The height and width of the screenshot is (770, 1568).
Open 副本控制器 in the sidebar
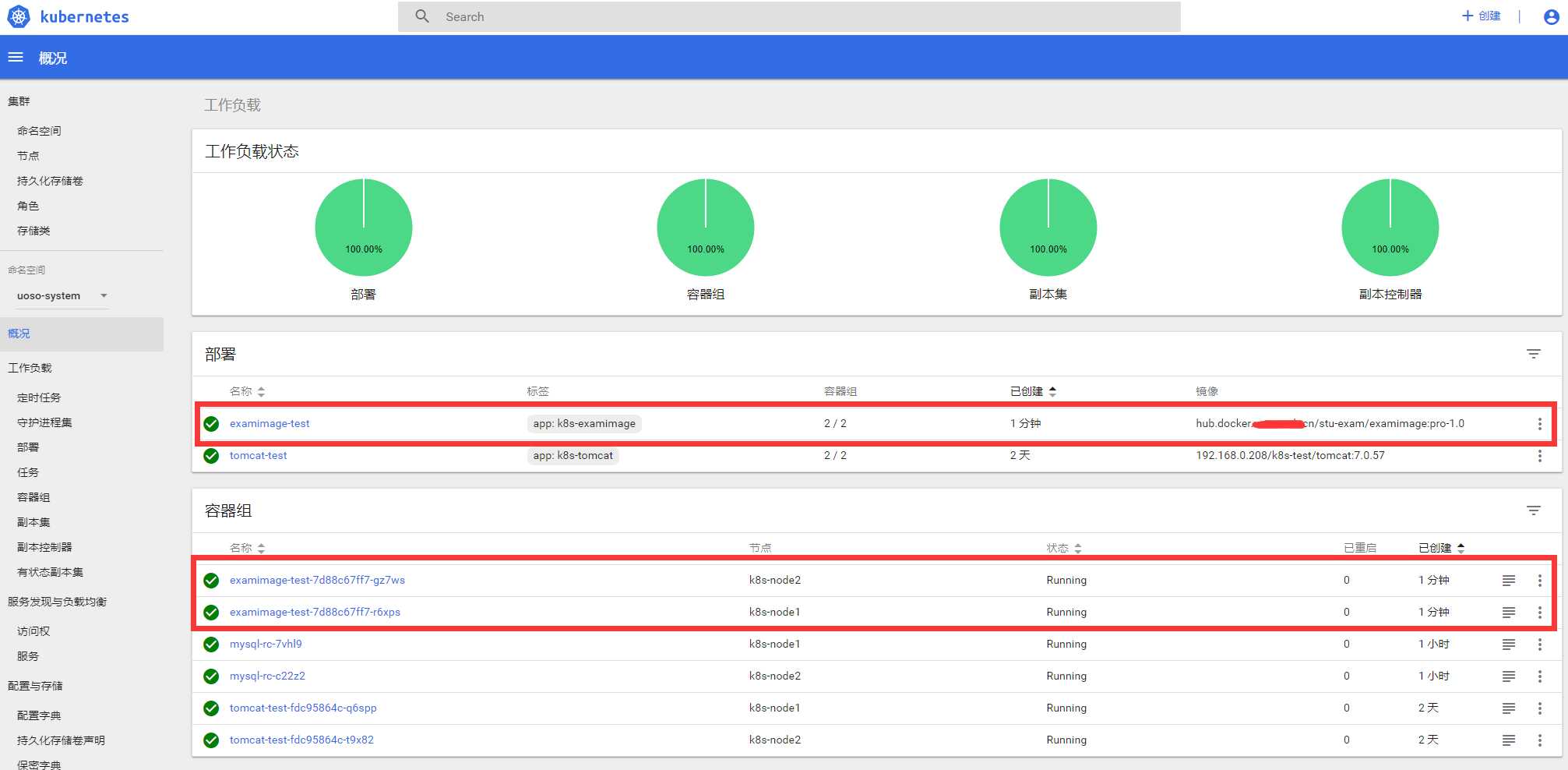[x=44, y=547]
